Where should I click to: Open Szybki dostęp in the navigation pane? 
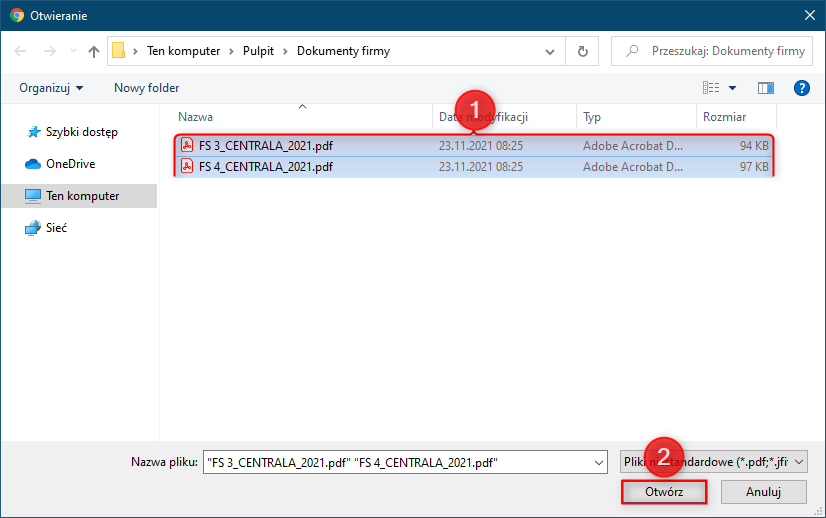(82, 132)
